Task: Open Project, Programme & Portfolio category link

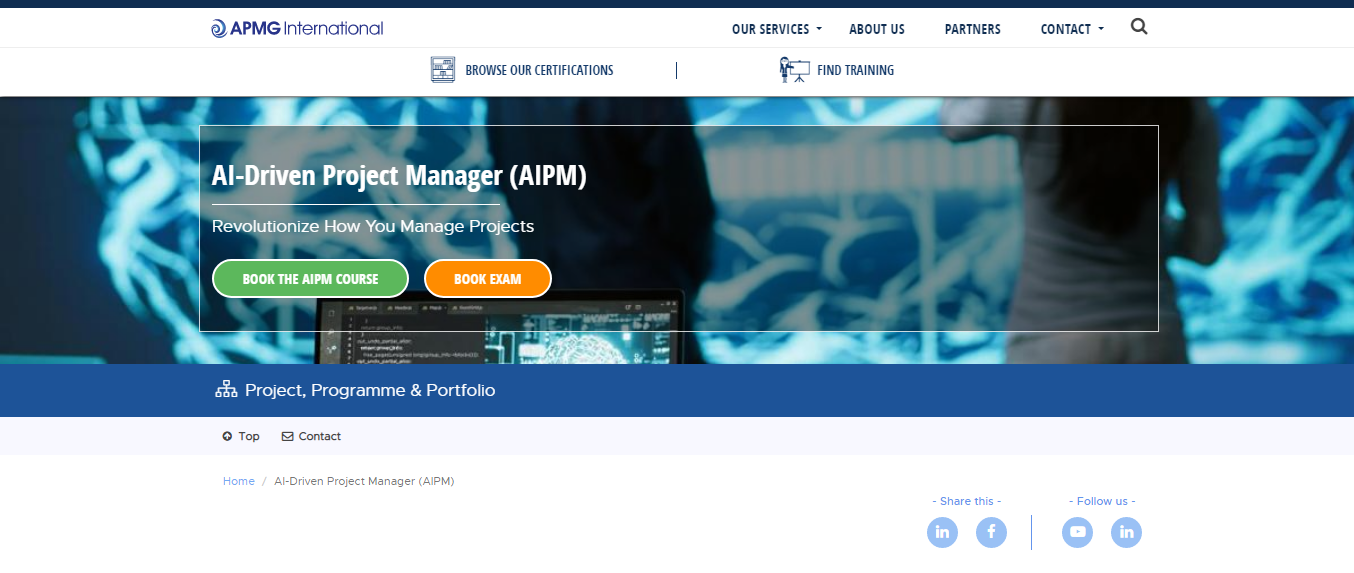Action: (370, 390)
